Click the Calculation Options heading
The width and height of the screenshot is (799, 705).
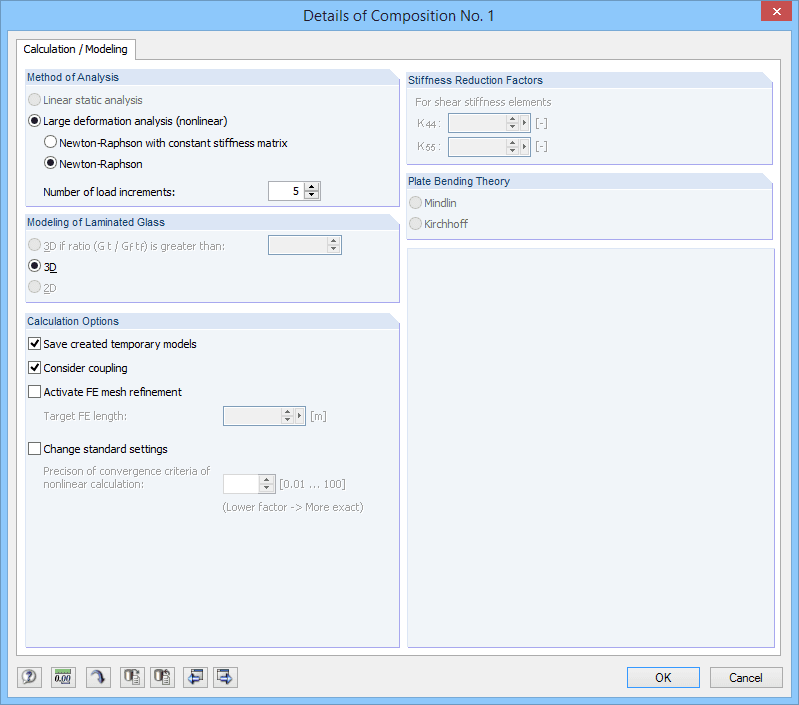[73, 321]
